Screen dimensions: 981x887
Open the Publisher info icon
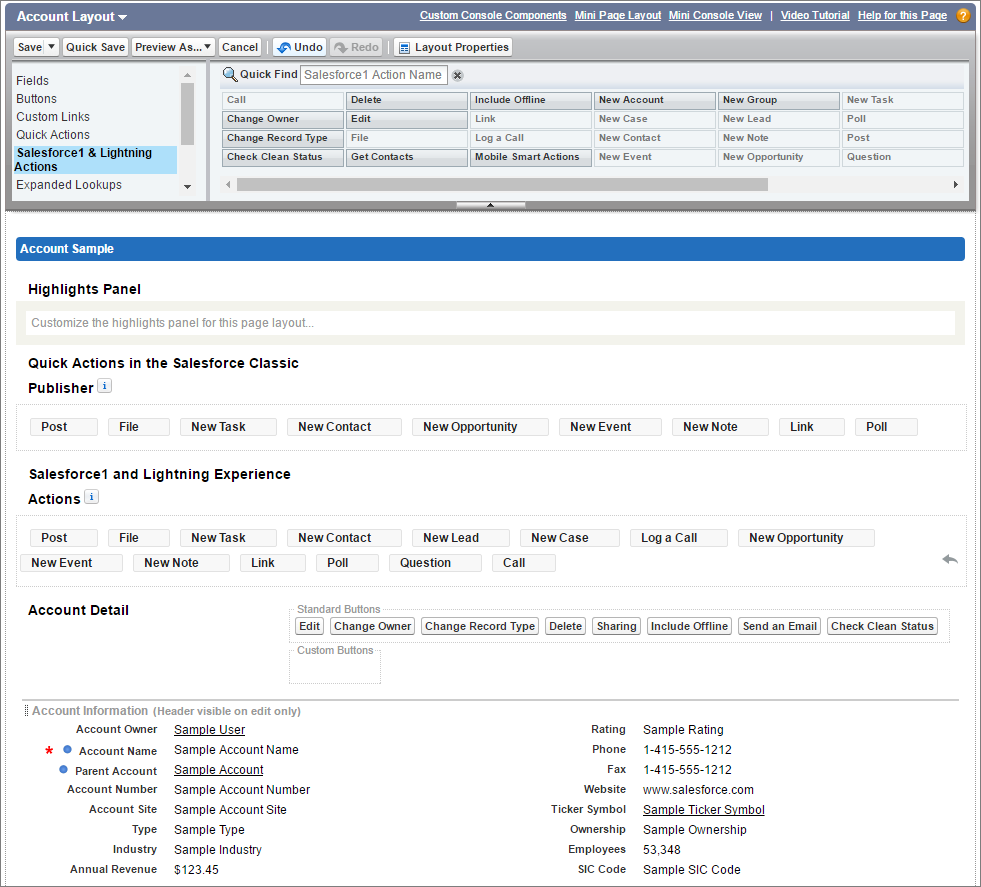pyautogui.click(x=105, y=386)
